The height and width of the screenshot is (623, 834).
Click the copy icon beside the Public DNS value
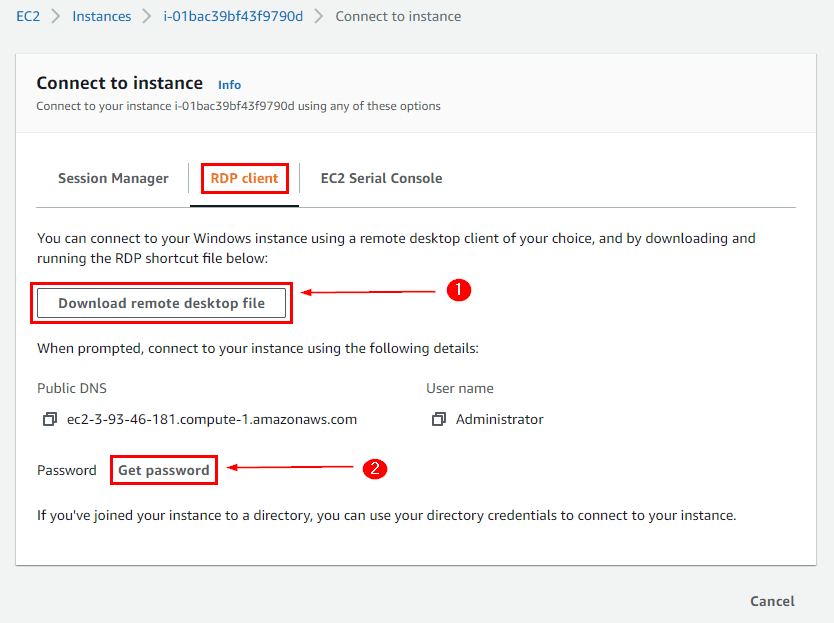click(50, 419)
